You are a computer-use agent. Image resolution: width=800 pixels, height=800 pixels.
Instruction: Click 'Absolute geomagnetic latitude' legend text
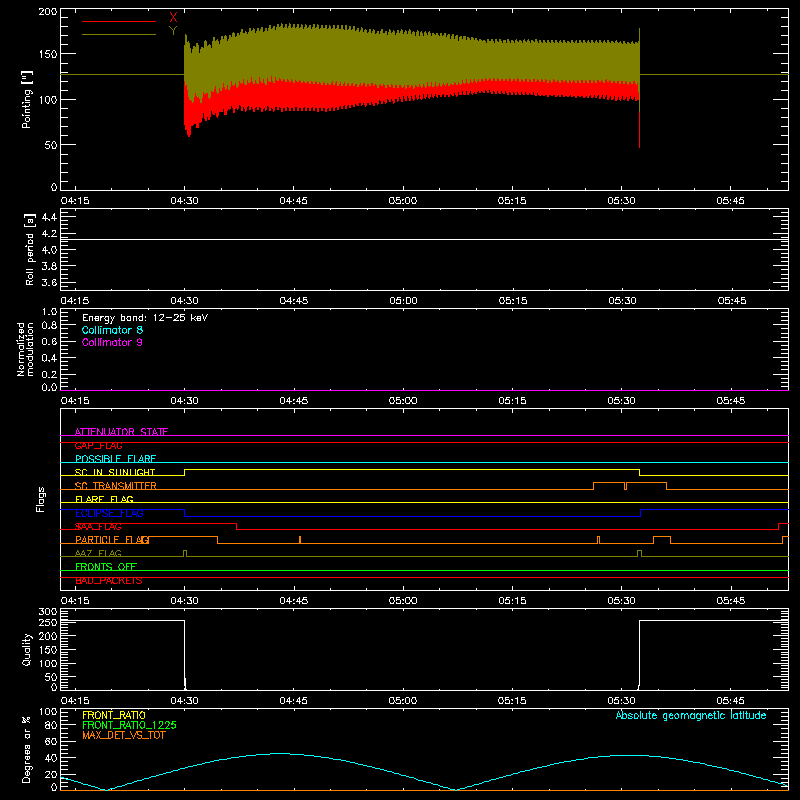click(691, 715)
